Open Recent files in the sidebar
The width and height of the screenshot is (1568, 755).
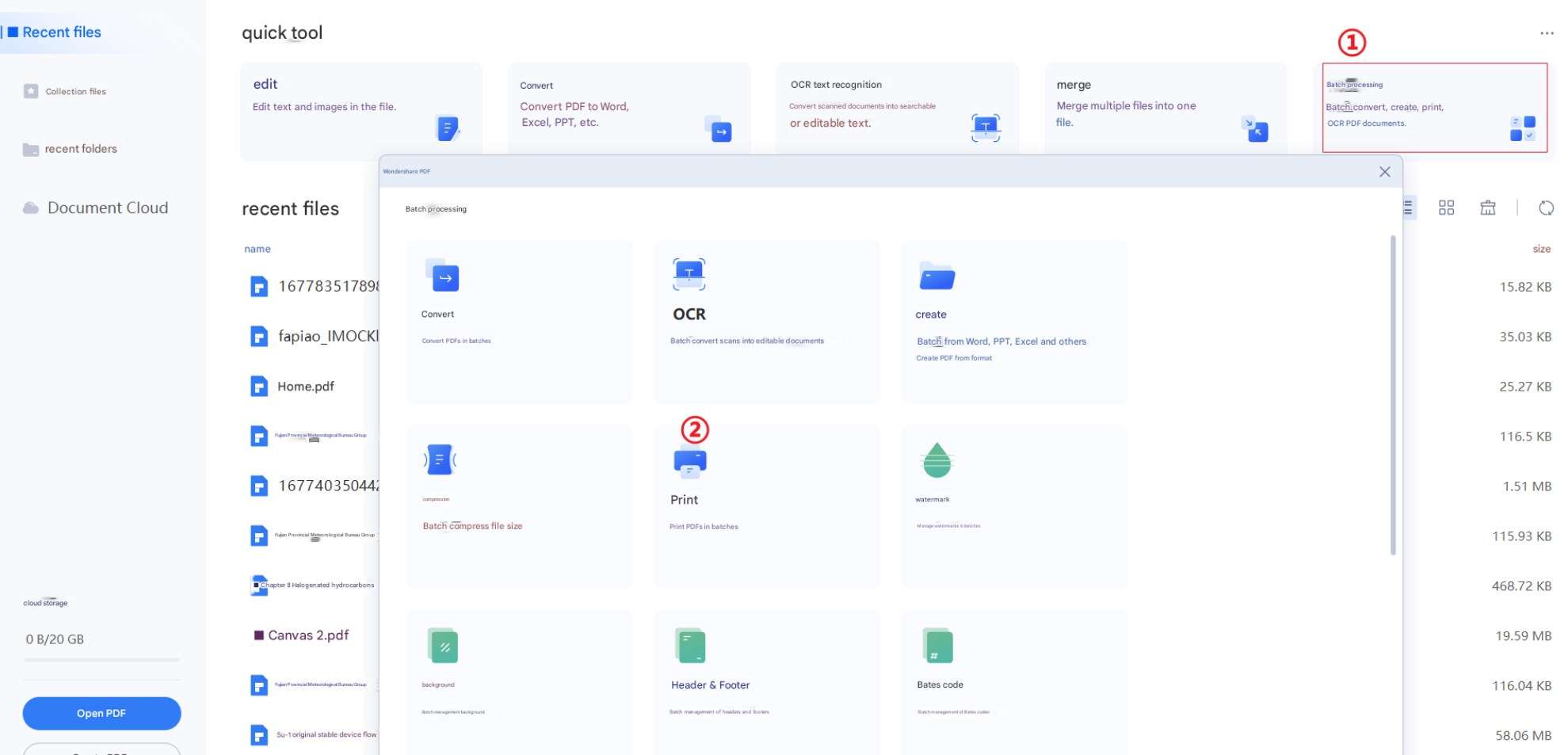click(x=62, y=32)
